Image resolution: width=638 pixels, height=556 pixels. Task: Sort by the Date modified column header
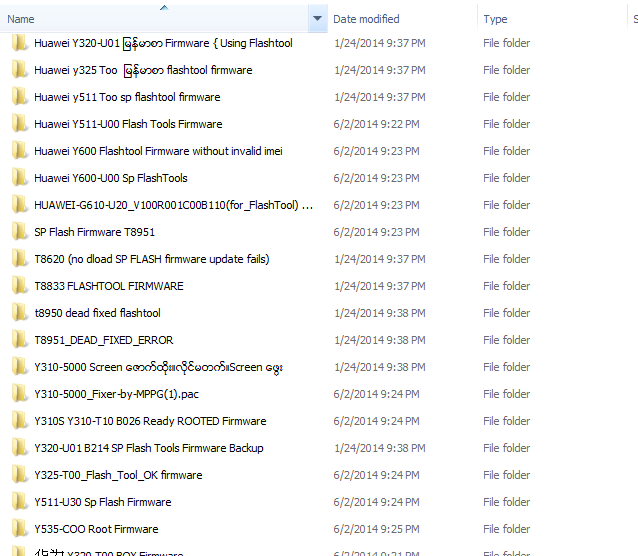366,19
